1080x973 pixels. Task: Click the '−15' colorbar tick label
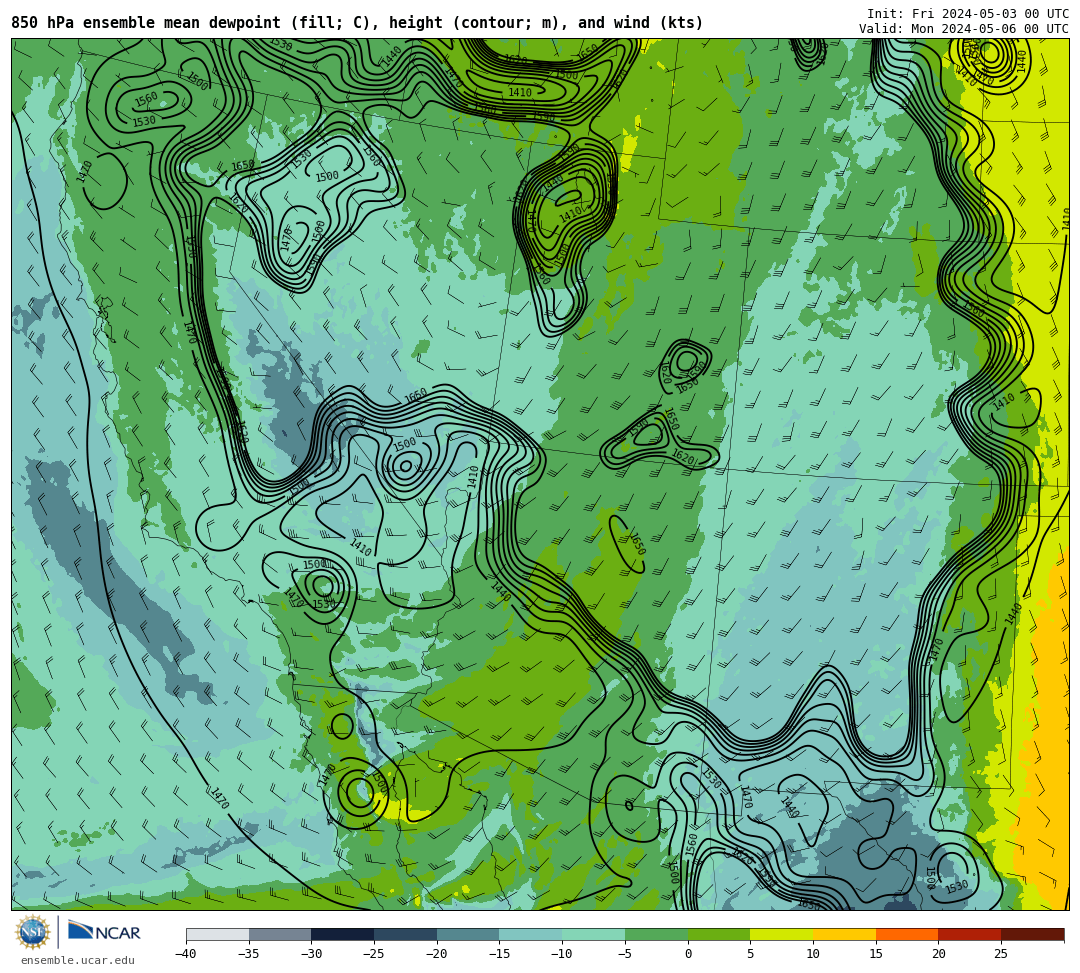[499, 954]
